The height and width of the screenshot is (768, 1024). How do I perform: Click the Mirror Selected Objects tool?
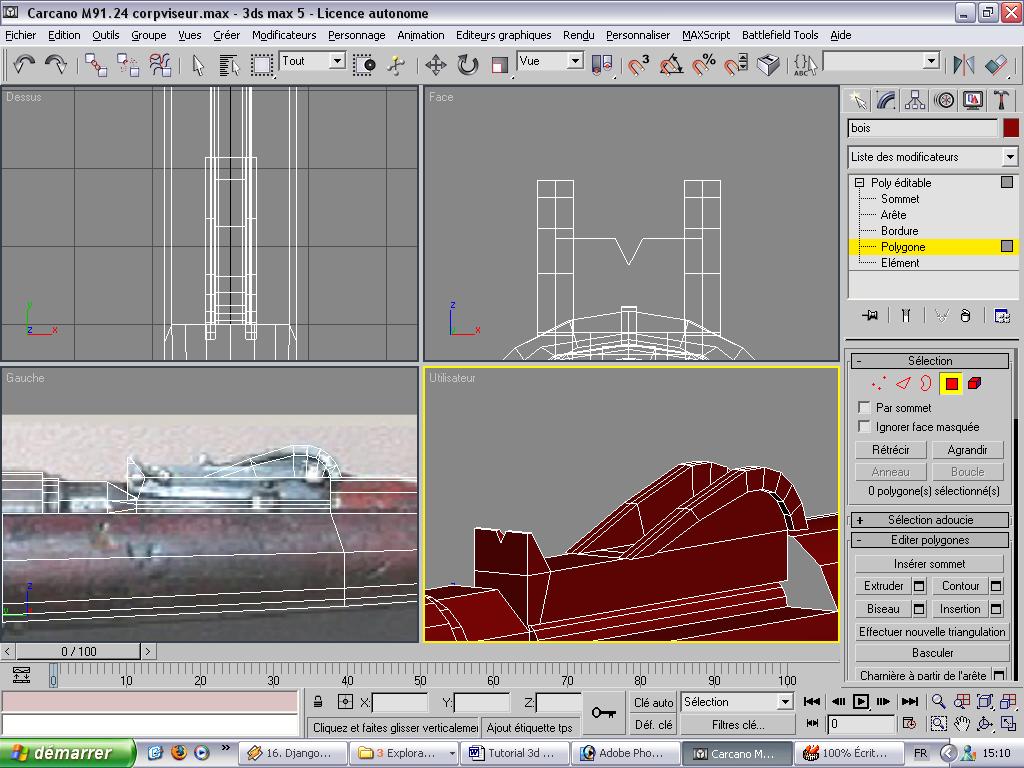coord(964,65)
